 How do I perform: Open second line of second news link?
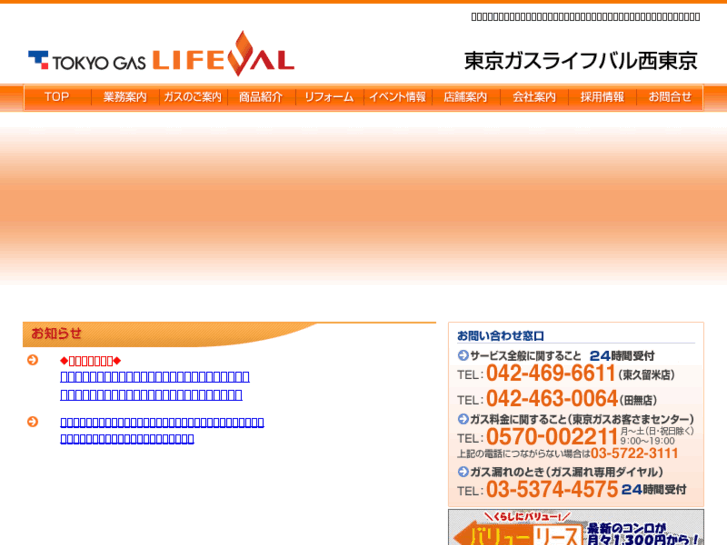coord(127,438)
